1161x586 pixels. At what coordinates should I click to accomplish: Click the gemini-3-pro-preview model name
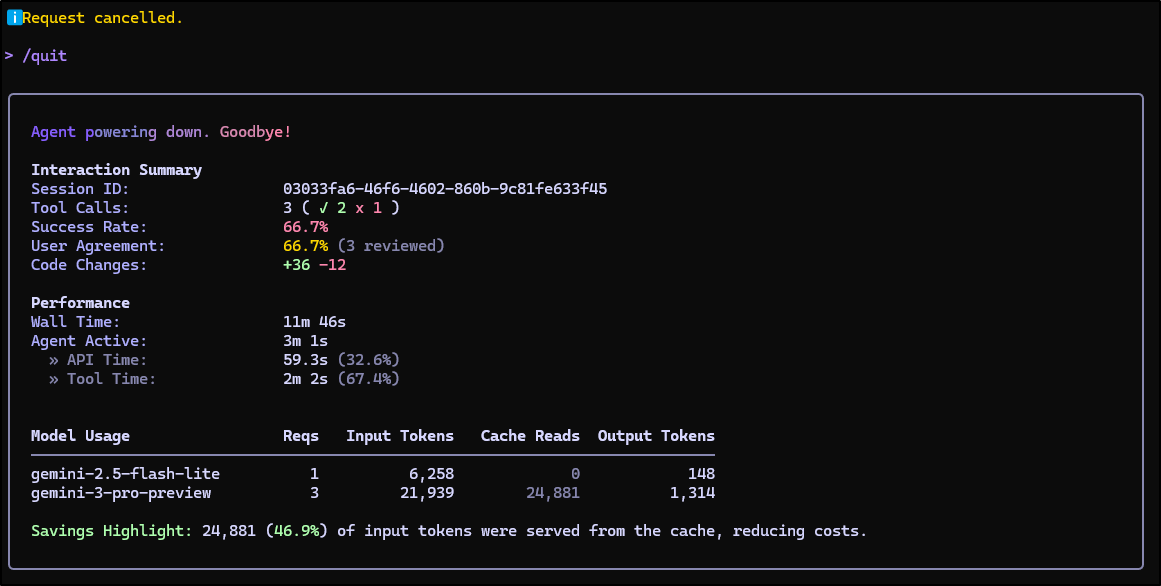click(121, 493)
